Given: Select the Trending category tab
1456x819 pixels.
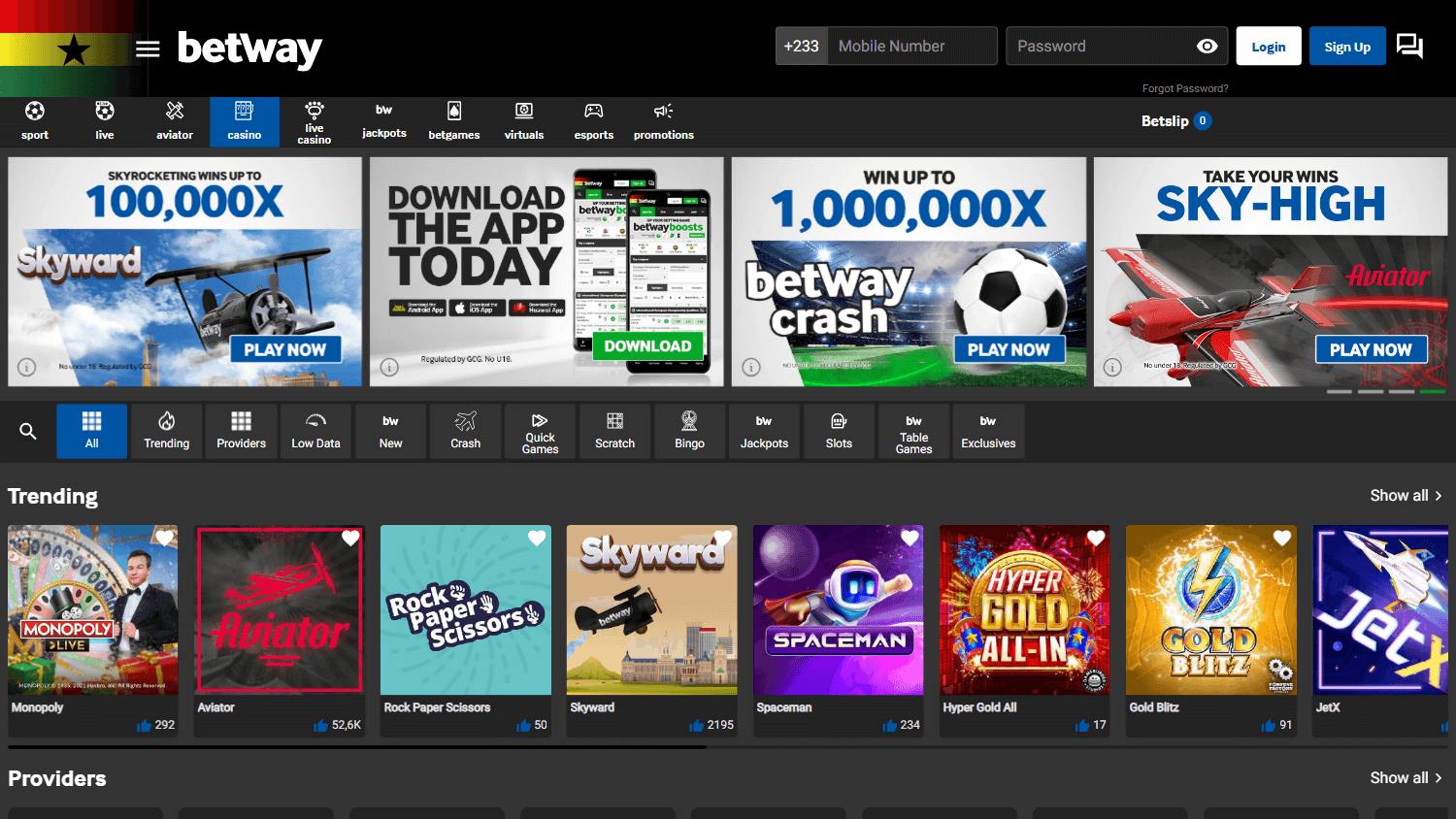Looking at the screenshot, I should click(167, 431).
